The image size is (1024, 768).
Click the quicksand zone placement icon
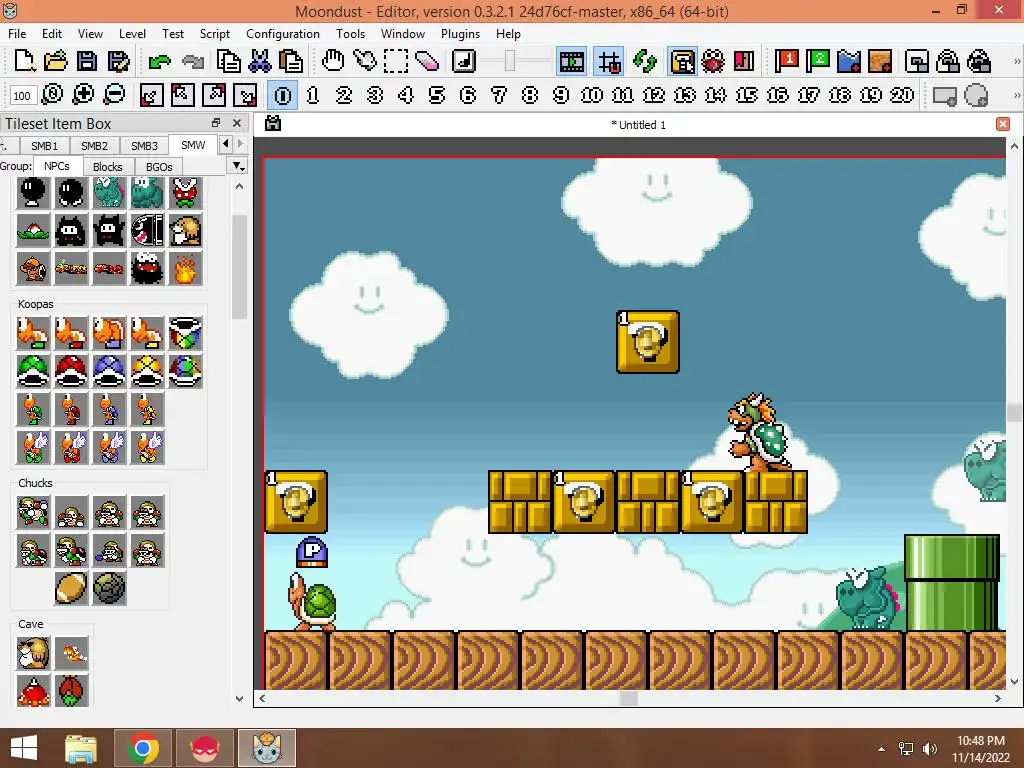880,61
